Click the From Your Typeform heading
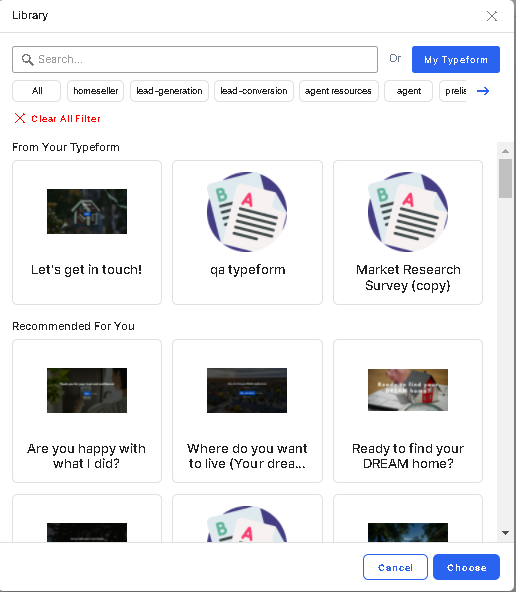Image resolution: width=516 pixels, height=592 pixels. 66,147
